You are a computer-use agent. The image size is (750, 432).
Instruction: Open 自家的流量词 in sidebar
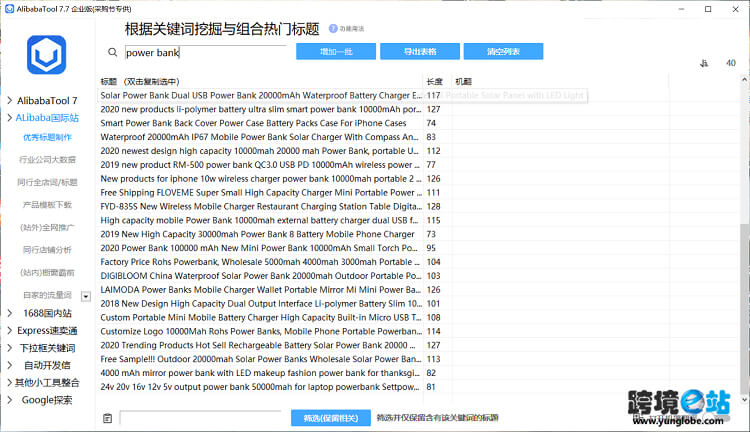tap(47, 295)
